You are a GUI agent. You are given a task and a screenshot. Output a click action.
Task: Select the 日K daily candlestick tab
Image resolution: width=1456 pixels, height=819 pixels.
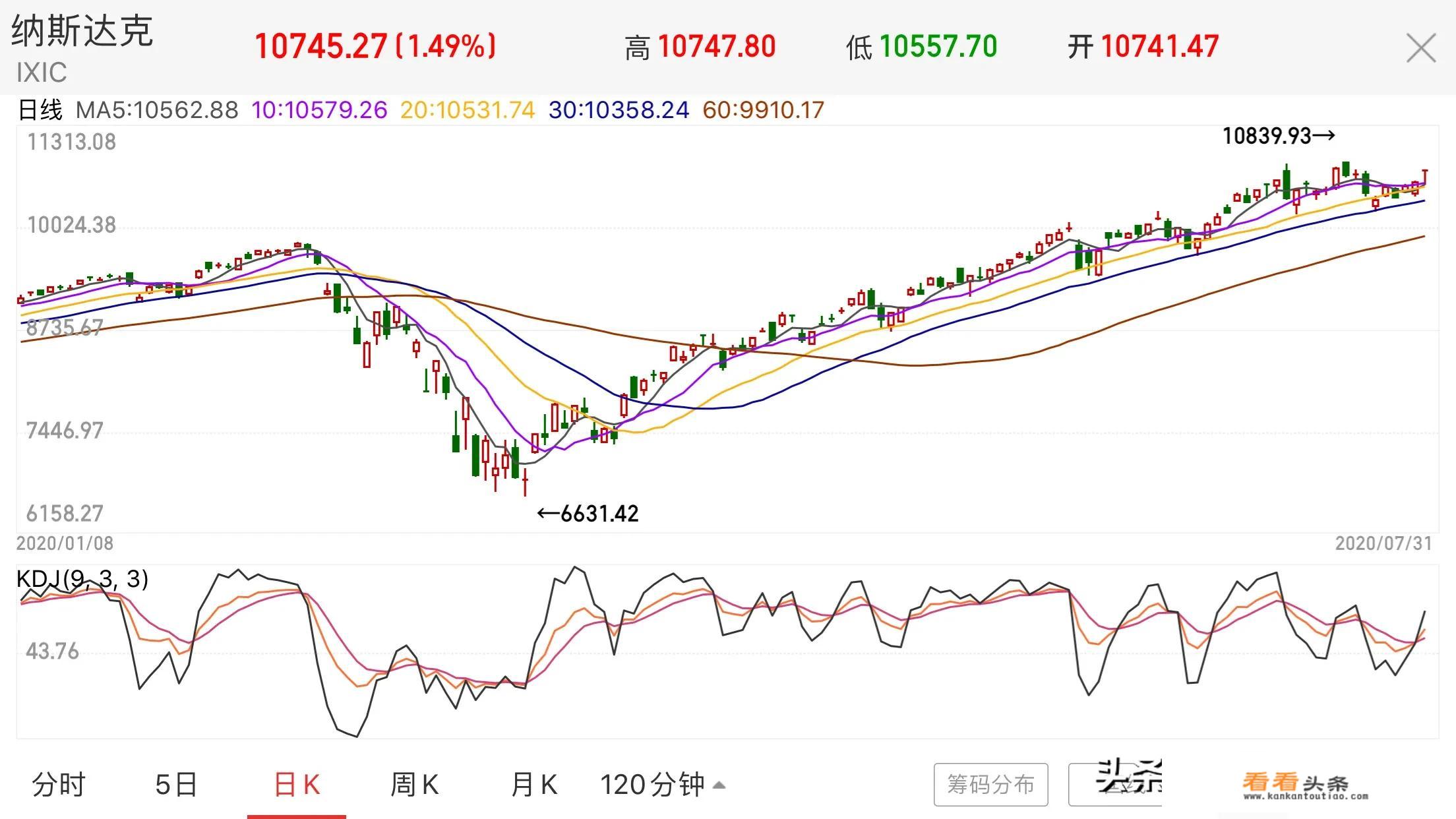(297, 785)
